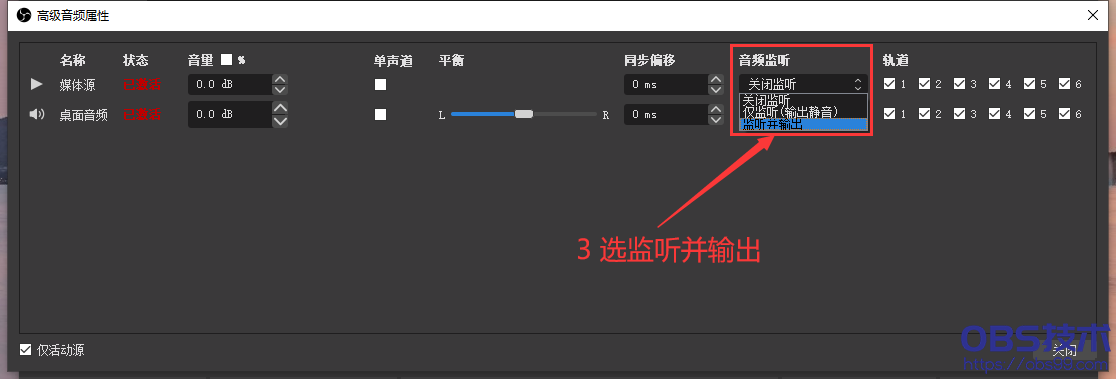Increase 媒体源 volume with up arrow
This screenshot has height=379, width=1116.
point(280,80)
